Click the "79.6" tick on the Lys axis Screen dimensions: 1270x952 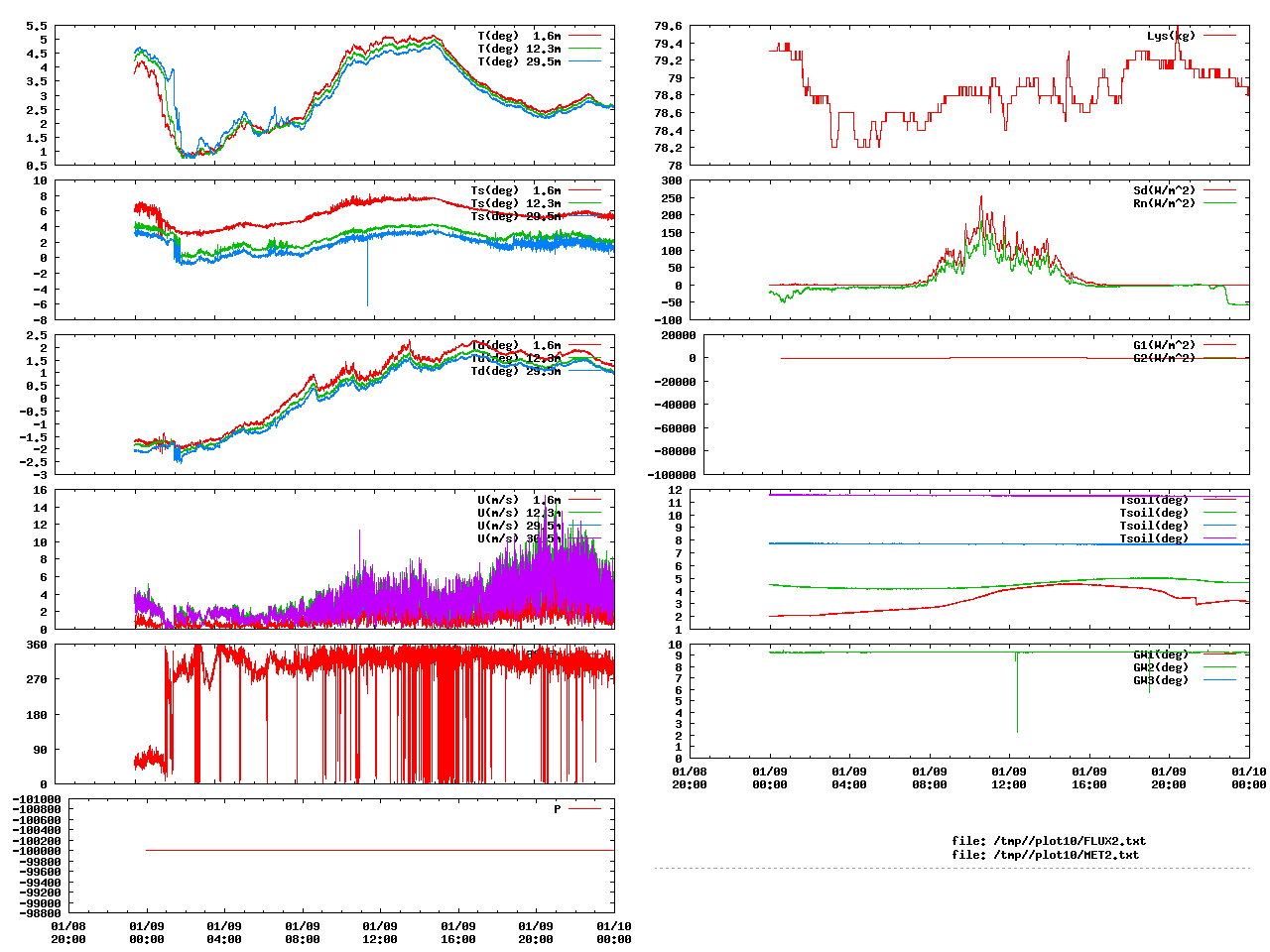[669, 27]
